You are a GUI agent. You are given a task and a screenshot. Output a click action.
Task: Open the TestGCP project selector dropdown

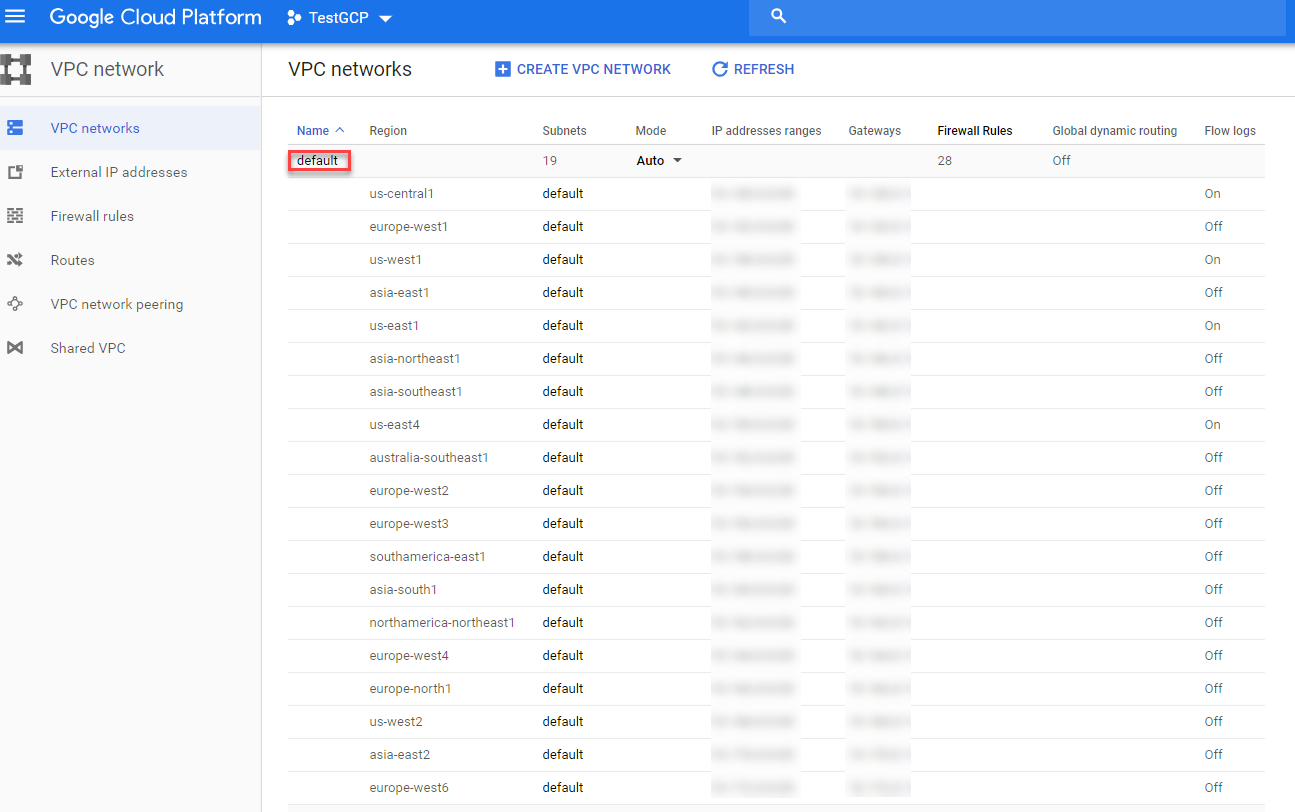click(x=386, y=19)
